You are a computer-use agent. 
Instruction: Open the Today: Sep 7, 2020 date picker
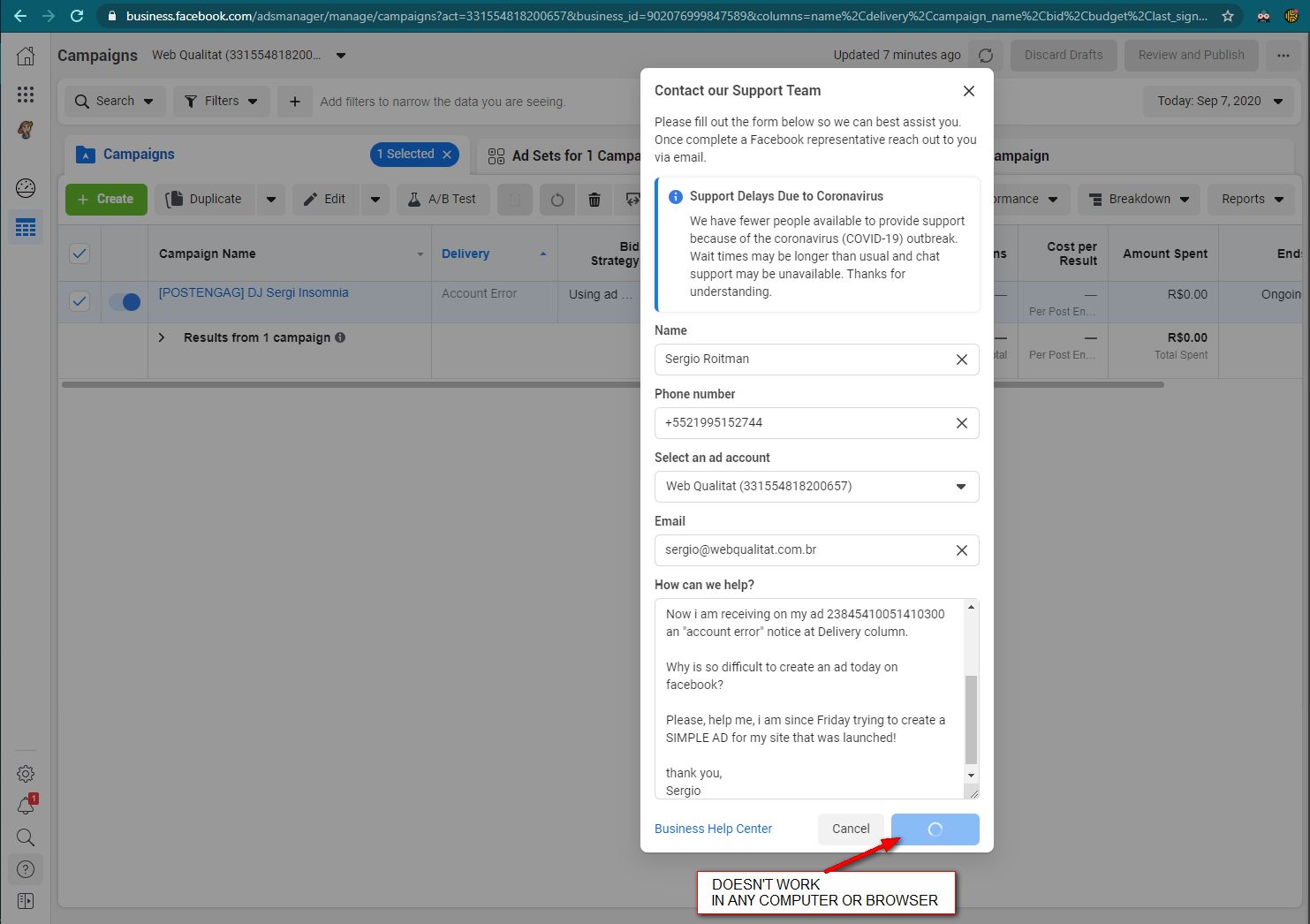point(1220,102)
